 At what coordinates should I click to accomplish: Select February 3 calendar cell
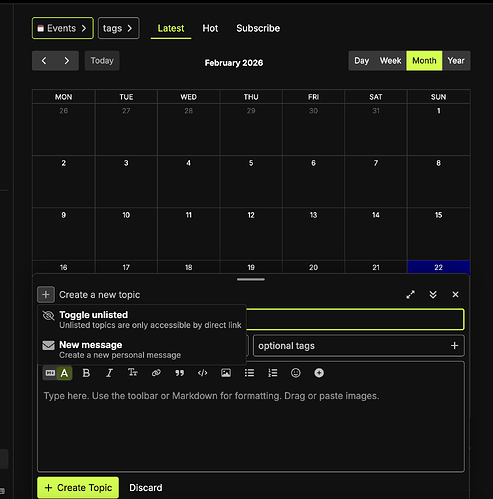[126, 182]
